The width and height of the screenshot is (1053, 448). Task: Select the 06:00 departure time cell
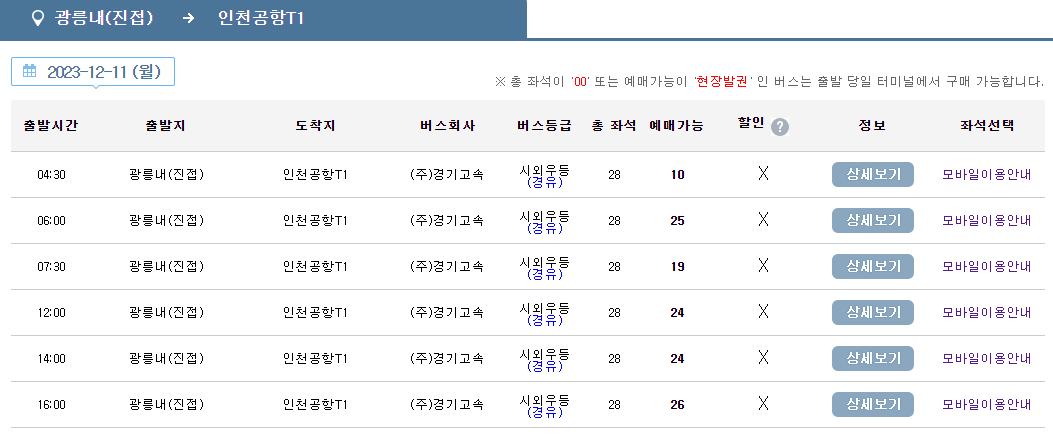51,220
